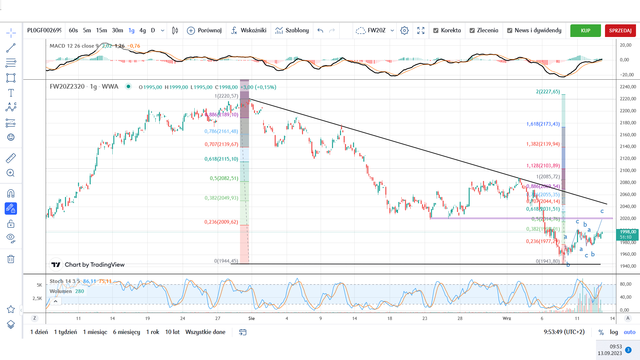Toggle lock all drawings
Viewport: 640px width, 360px height.
[11, 224]
